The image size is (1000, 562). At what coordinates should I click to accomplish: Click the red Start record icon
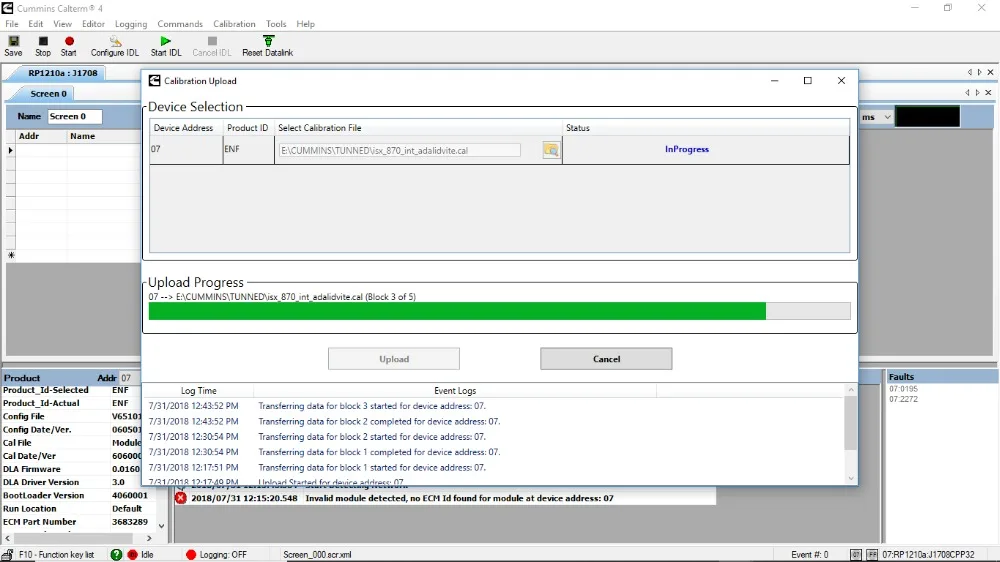tap(69, 41)
